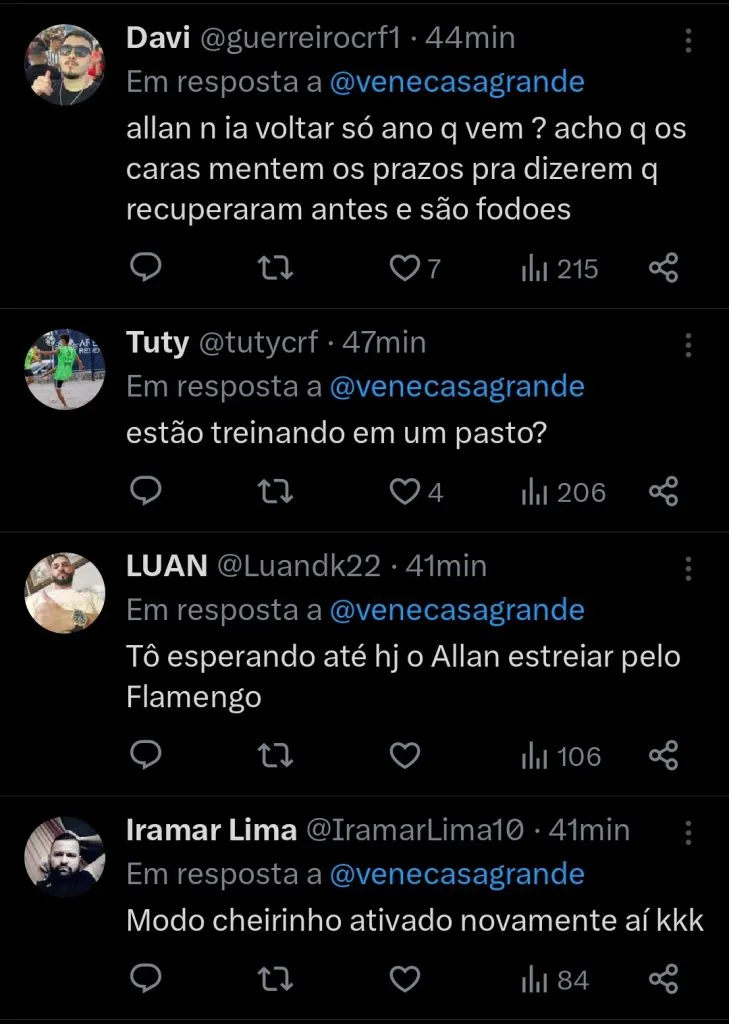Like Davi's tweet with 7 likes
This screenshot has height=1024, width=729.
pyautogui.click(x=404, y=268)
